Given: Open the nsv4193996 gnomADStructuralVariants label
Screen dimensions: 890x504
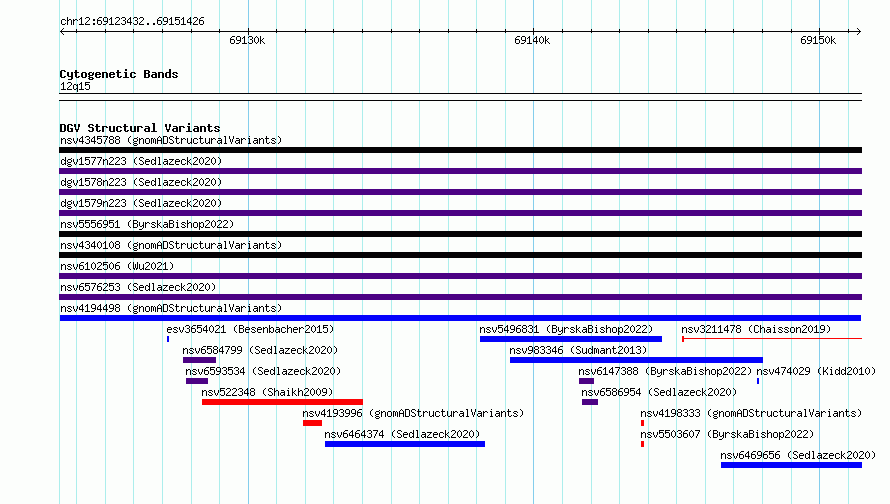Looking at the screenshot, I should pos(413,413).
